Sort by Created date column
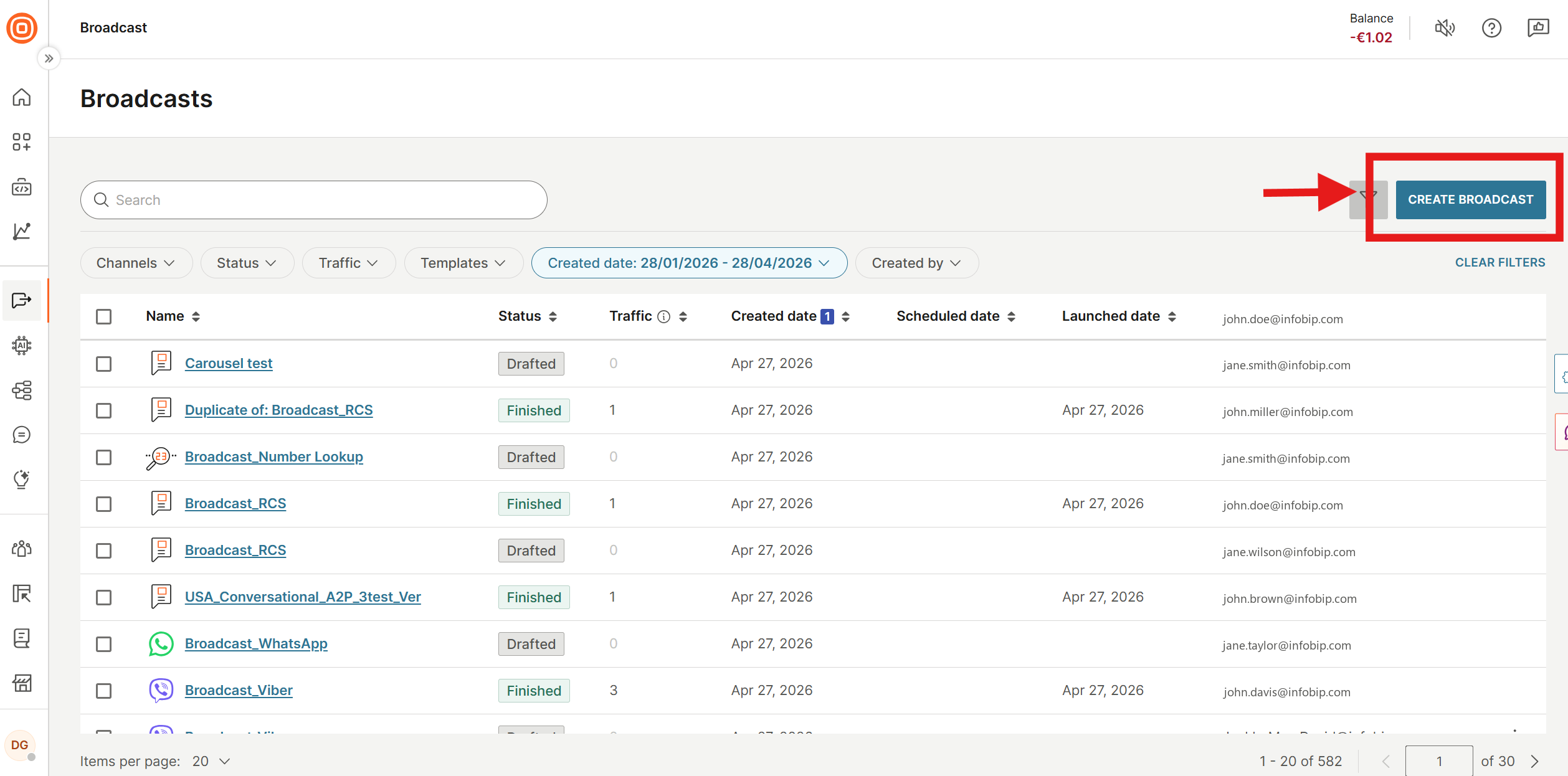The width and height of the screenshot is (1568, 776). pos(845,317)
